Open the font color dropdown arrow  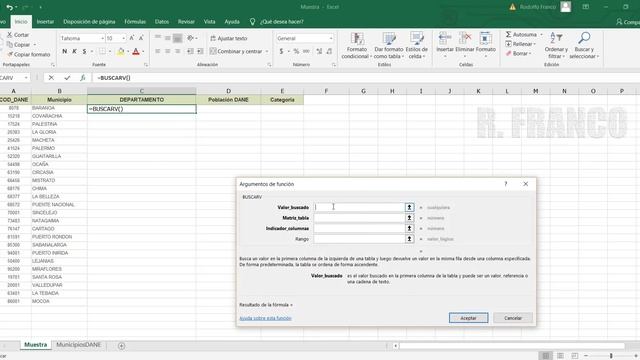tap(143, 51)
